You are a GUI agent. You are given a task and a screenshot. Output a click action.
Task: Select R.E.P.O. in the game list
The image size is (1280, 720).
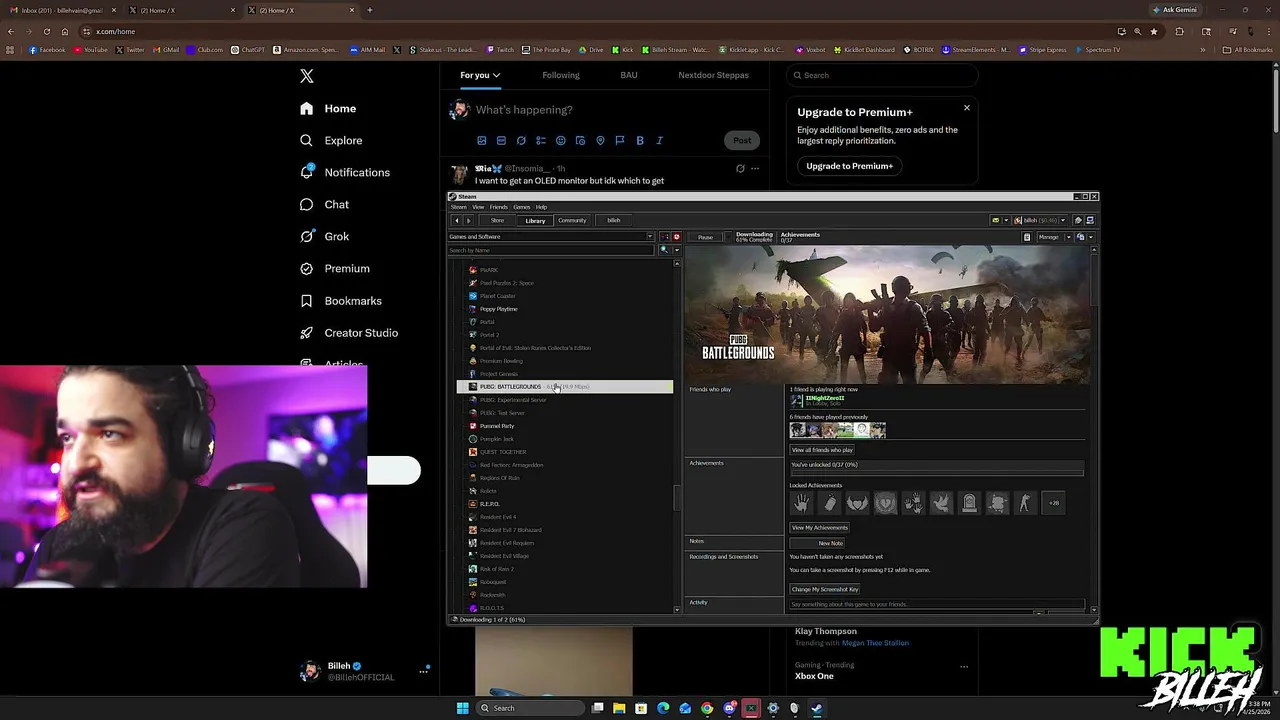pyautogui.click(x=489, y=504)
